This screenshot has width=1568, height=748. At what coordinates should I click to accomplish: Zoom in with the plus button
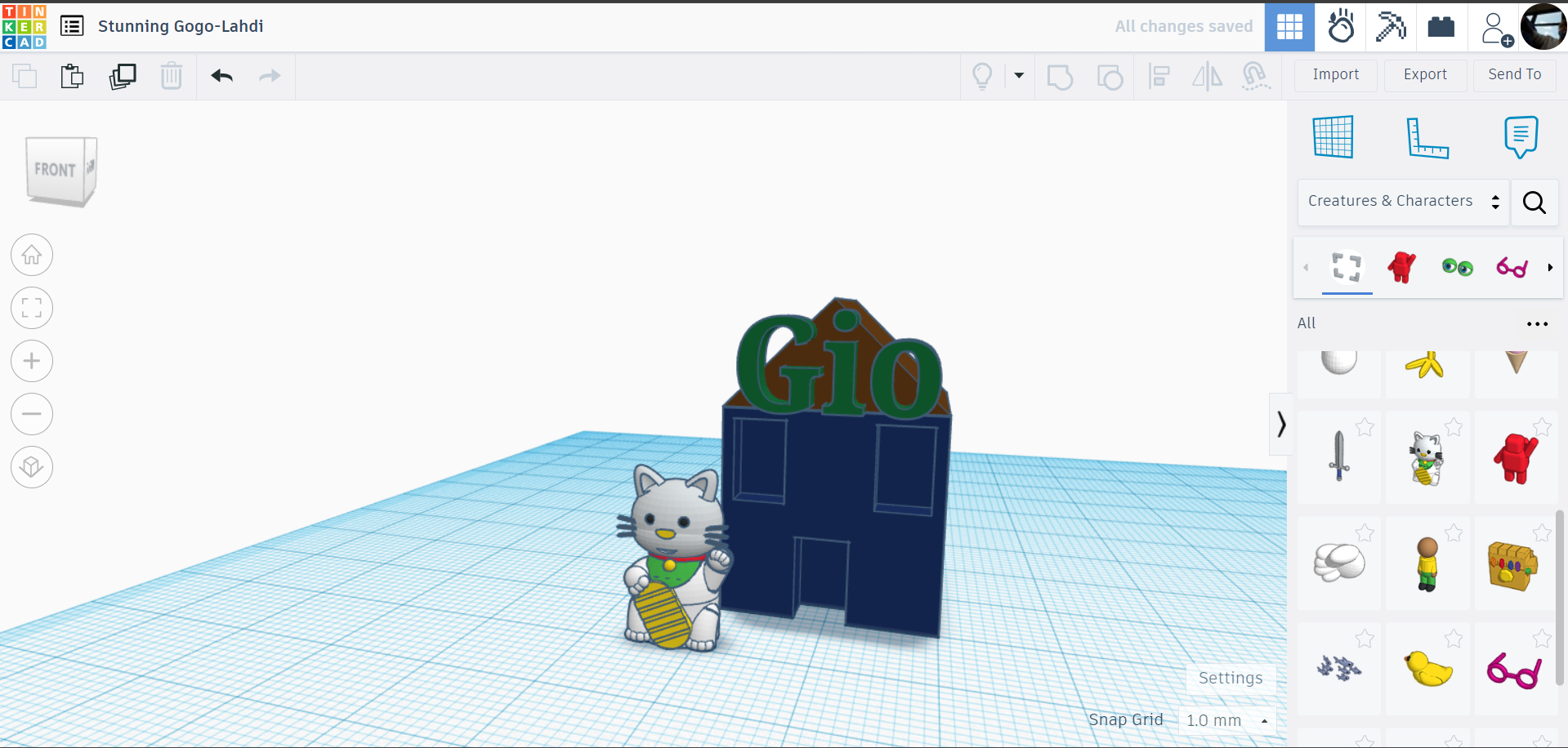32,361
